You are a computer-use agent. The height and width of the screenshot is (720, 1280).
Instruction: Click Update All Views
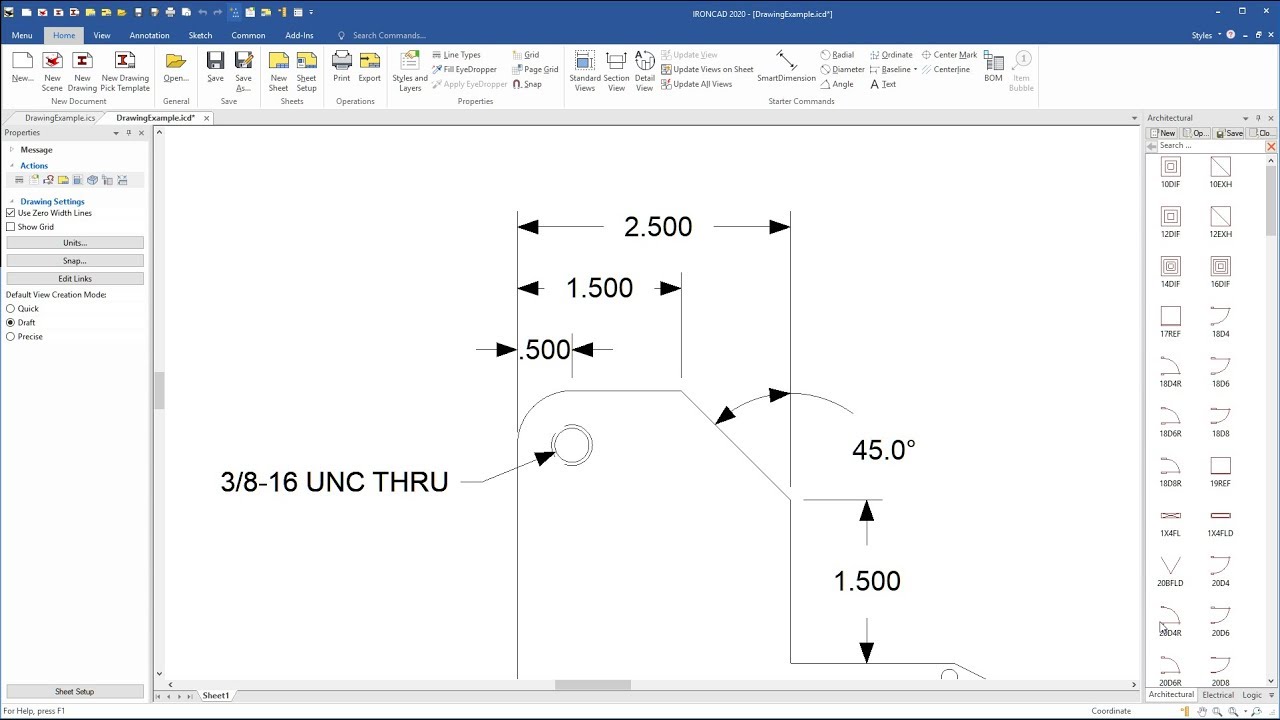pyautogui.click(x=696, y=84)
